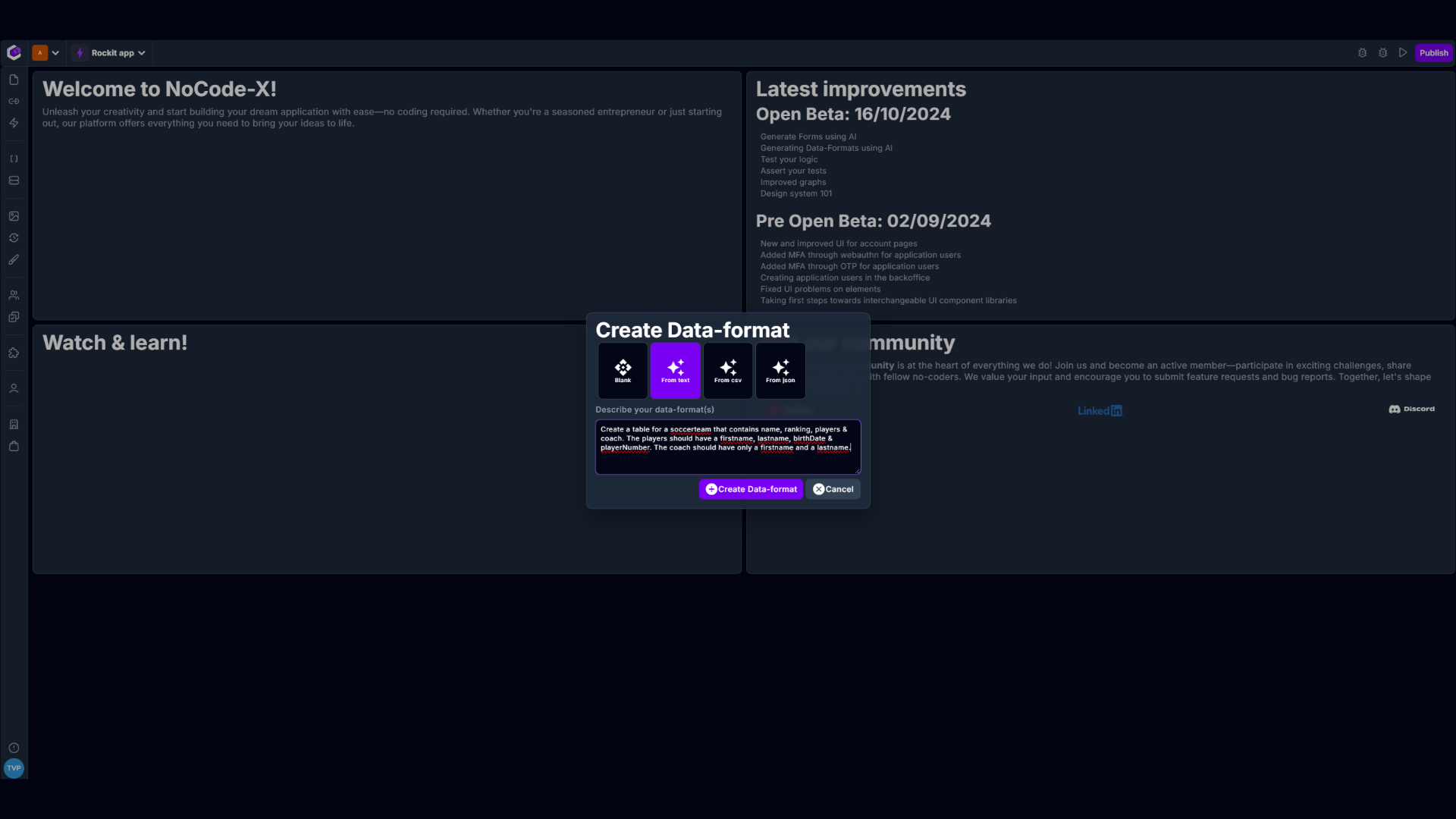The width and height of the screenshot is (1456, 819).
Task: Select the From json creation option
Action: click(x=780, y=371)
